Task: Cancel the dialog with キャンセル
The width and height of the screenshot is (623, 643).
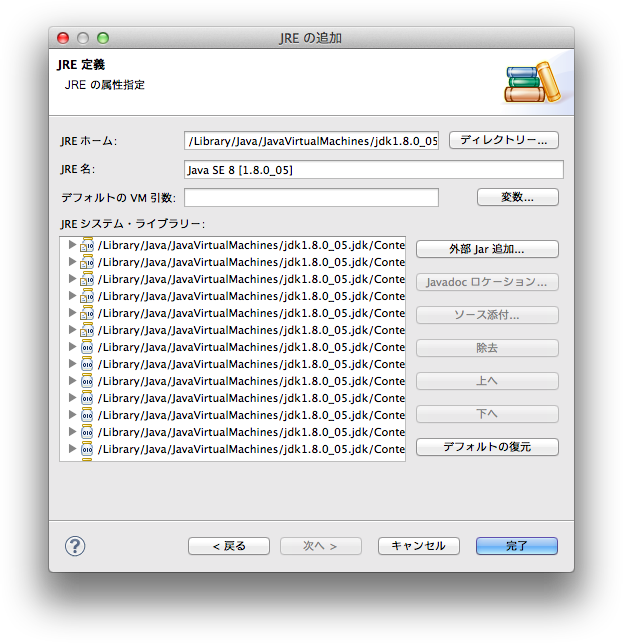Action: point(418,546)
